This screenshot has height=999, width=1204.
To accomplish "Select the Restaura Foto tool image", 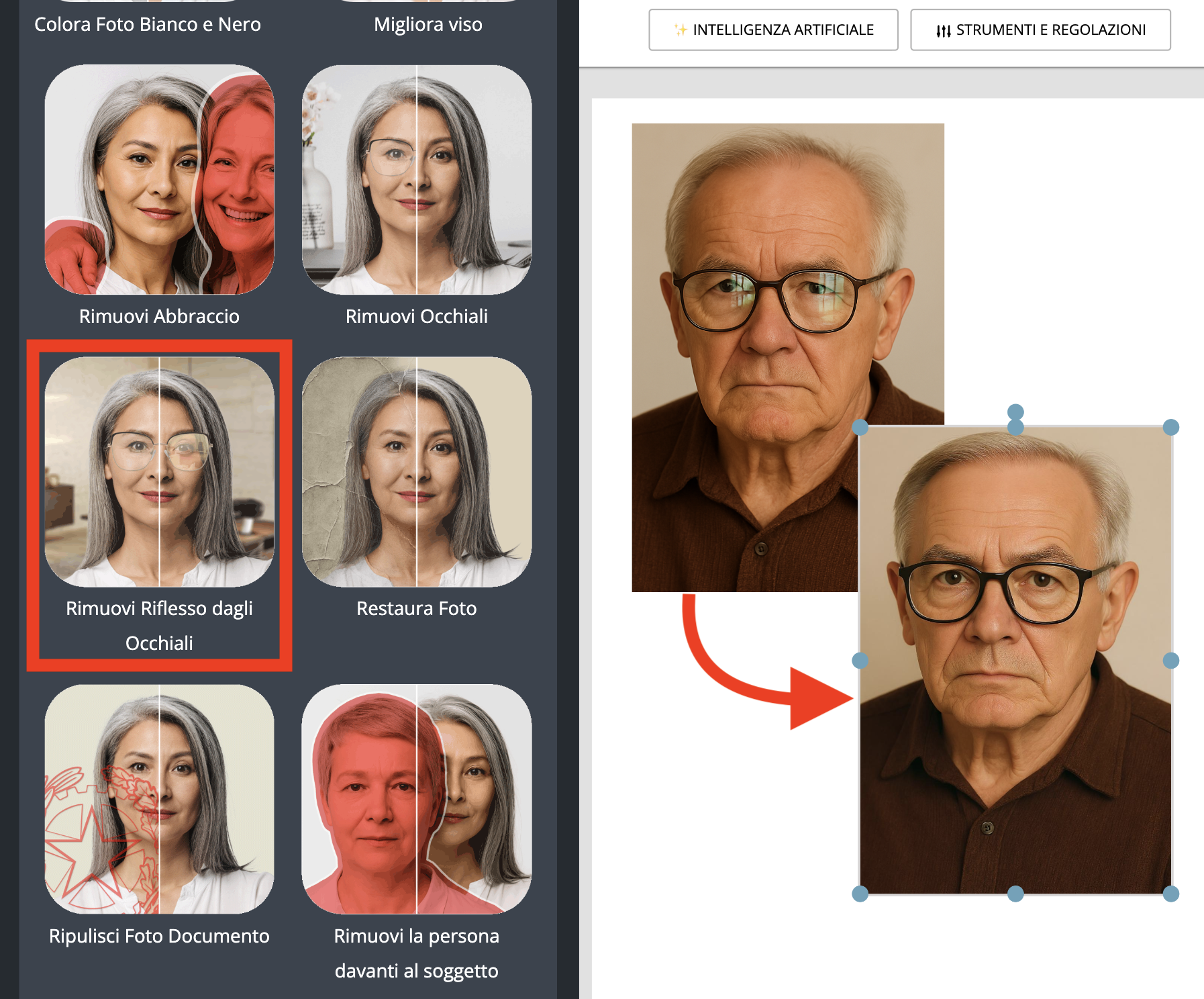I will coord(416,471).
